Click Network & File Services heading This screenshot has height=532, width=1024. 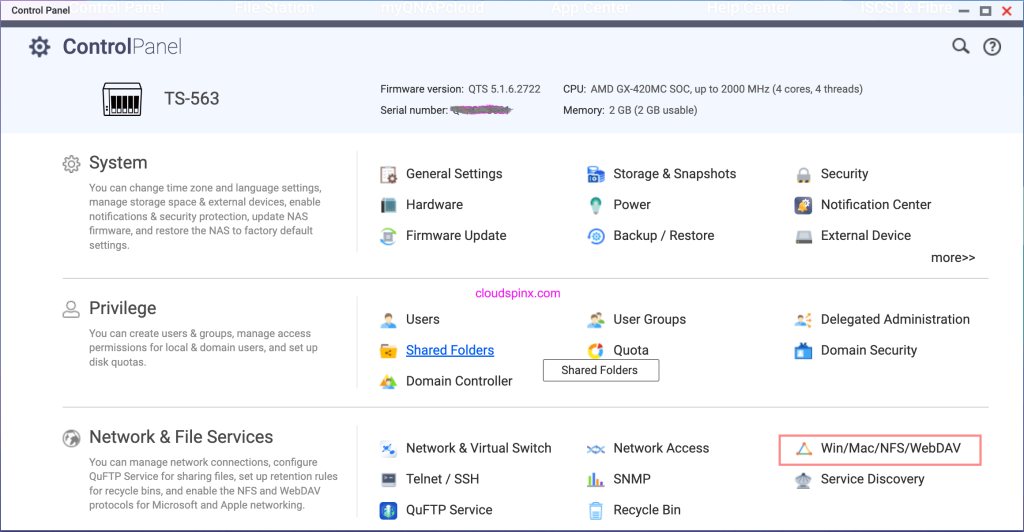181,437
